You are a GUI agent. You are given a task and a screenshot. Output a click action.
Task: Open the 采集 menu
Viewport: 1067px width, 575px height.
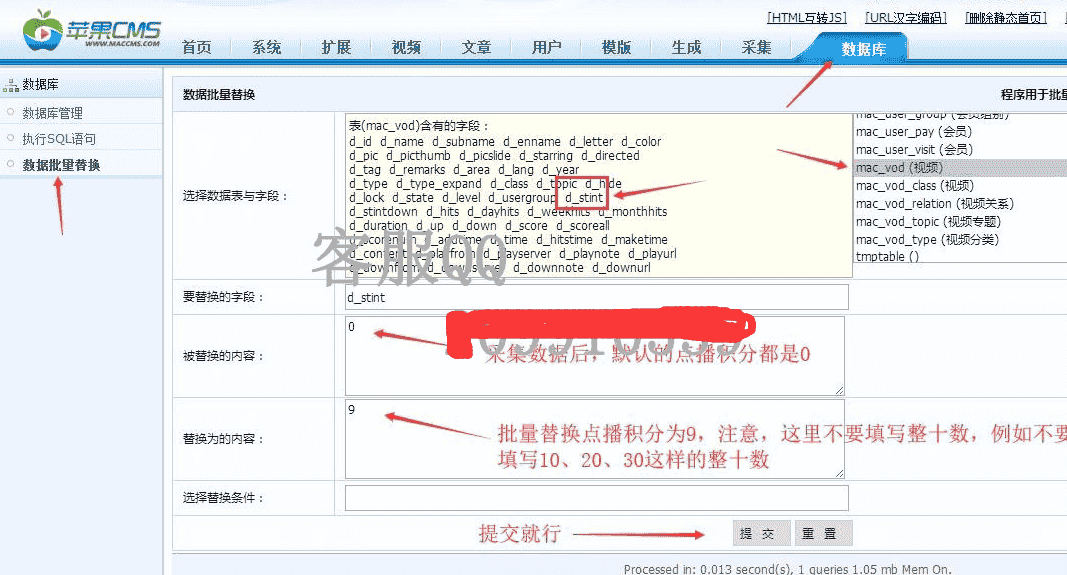(757, 48)
